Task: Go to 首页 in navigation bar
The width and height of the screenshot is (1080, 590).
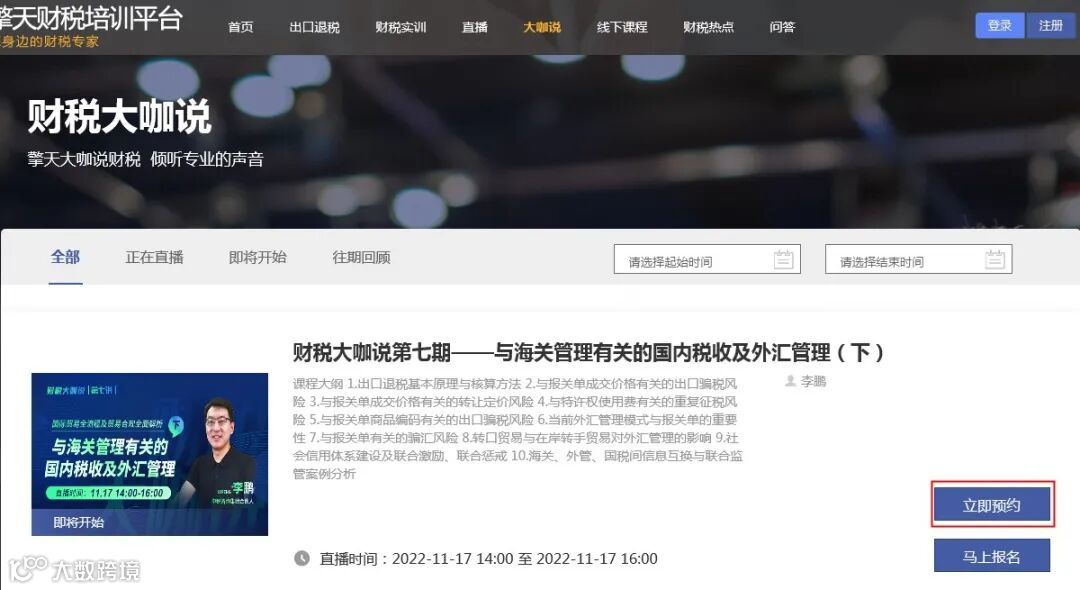Action: pyautogui.click(x=240, y=27)
